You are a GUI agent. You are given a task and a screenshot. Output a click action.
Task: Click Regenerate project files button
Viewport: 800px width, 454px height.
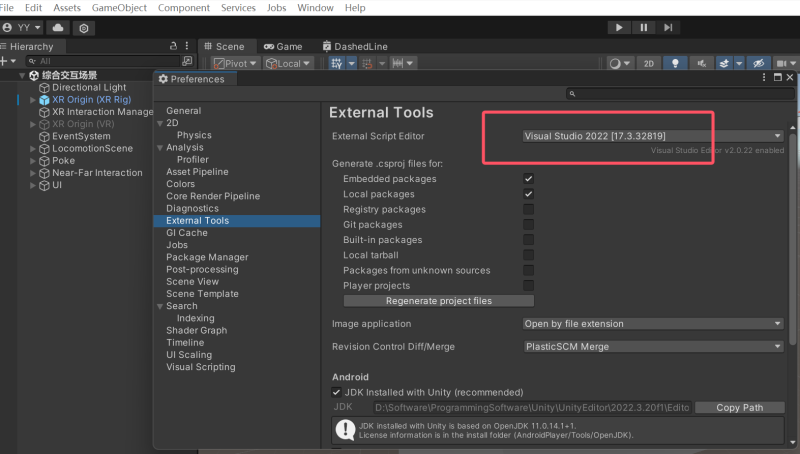[x=438, y=301]
